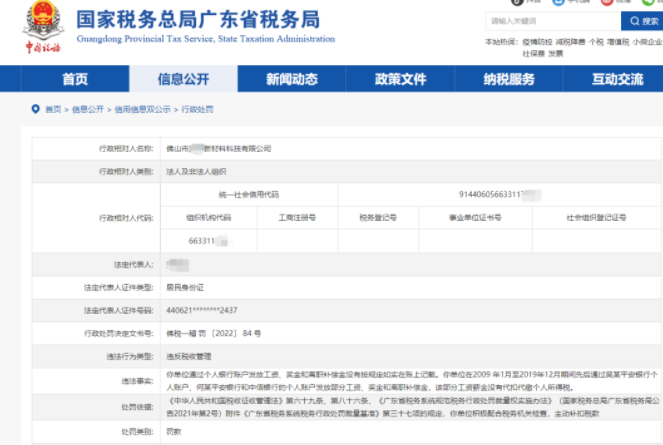This screenshot has width=663, height=445.
Task: Click the violation facts paragraph starting 你单位通过个人银行账户
Action: tap(412, 381)
